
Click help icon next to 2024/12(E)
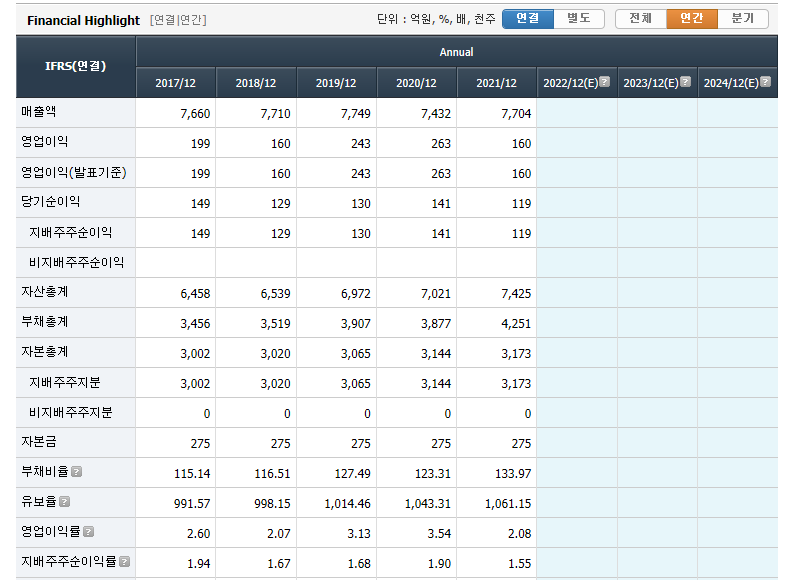[x=765, y=82]
